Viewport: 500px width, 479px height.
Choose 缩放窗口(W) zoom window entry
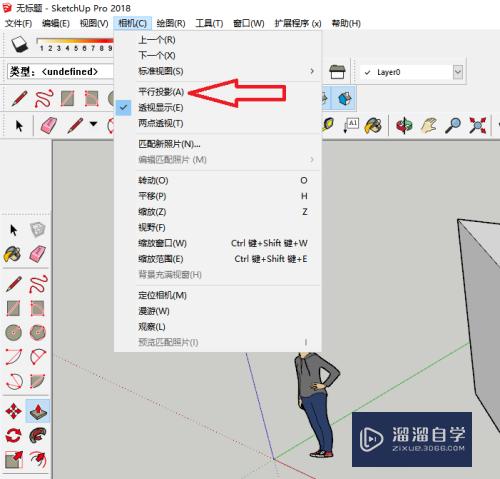218,243
